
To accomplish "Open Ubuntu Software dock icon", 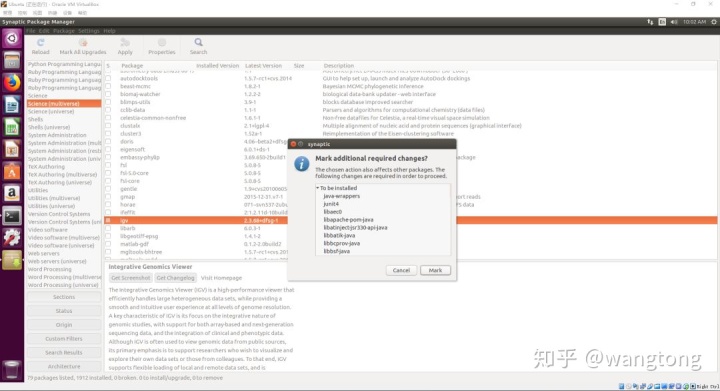I will click(12, 171).
